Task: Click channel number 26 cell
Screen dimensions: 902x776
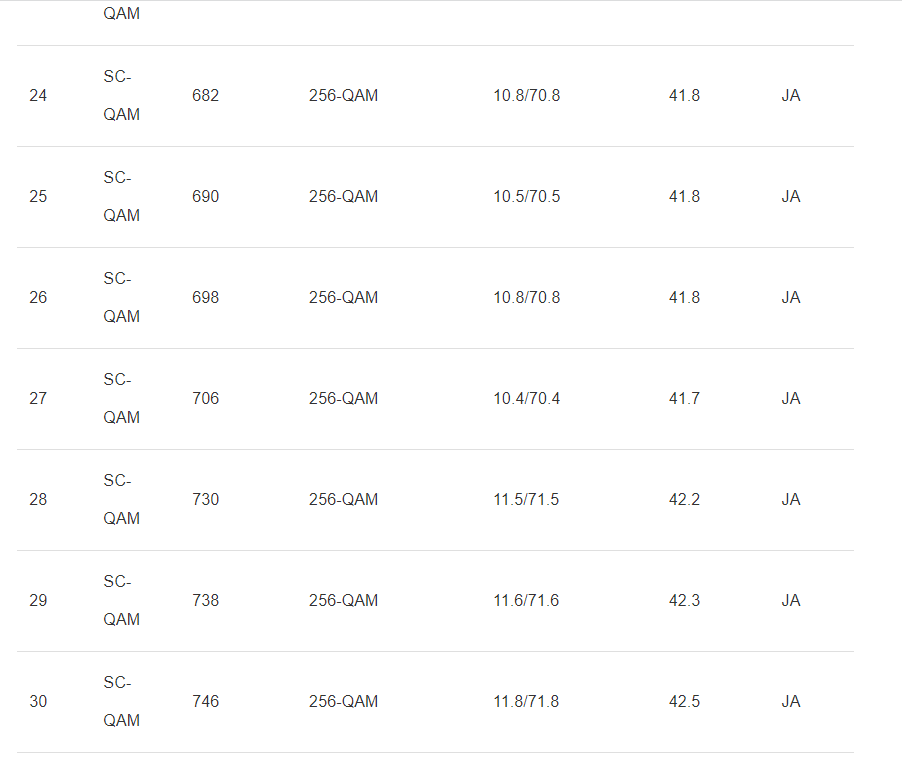Action: 38,298
